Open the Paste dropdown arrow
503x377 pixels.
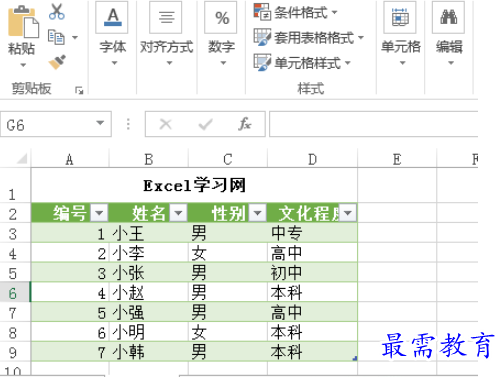click(x=23, y=65)
